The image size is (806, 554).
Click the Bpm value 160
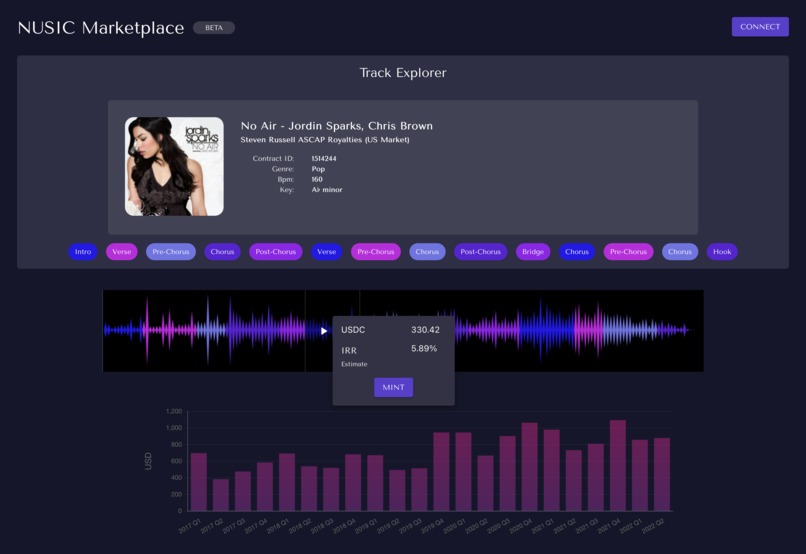317,179
